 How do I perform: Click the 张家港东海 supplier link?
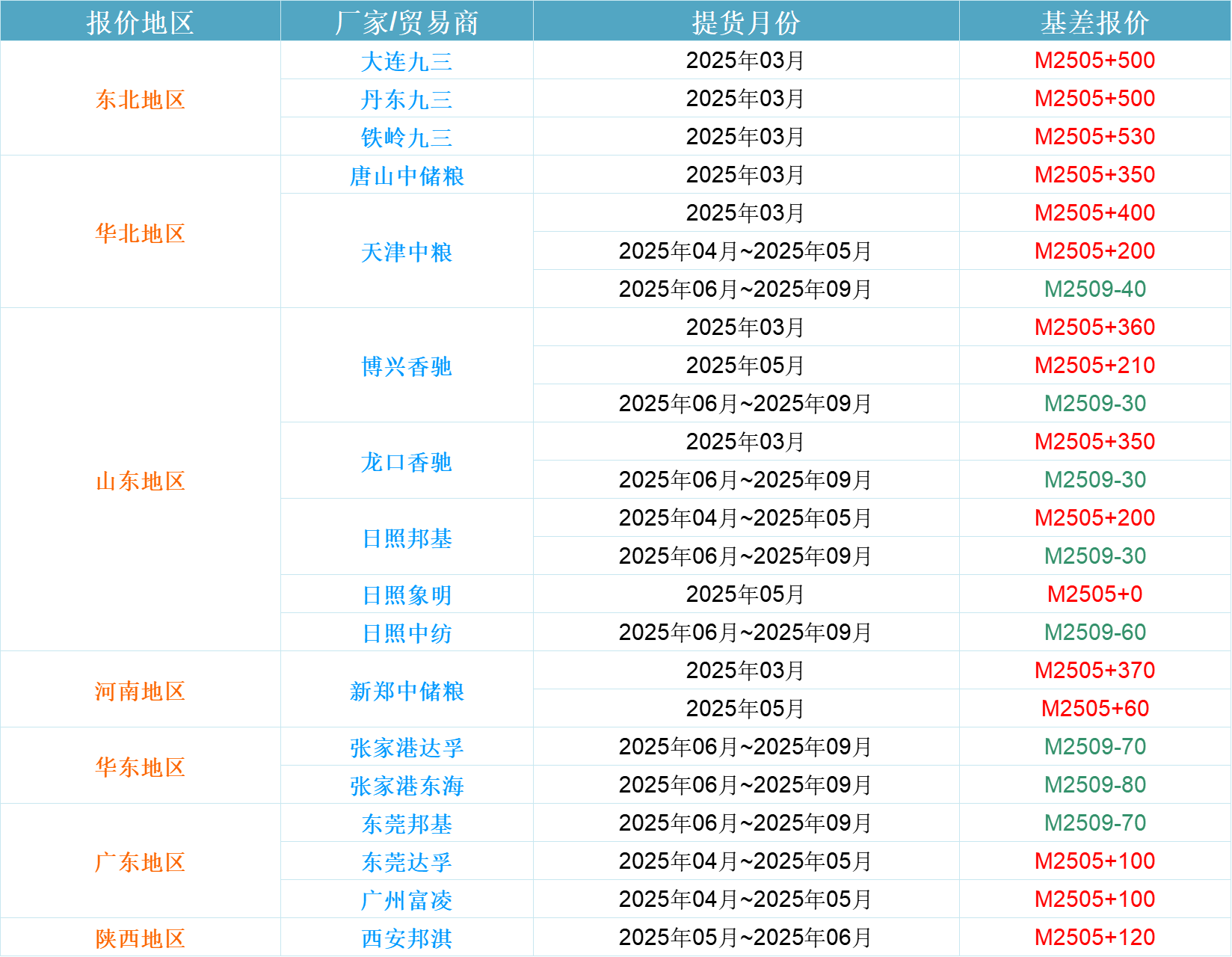407,786
